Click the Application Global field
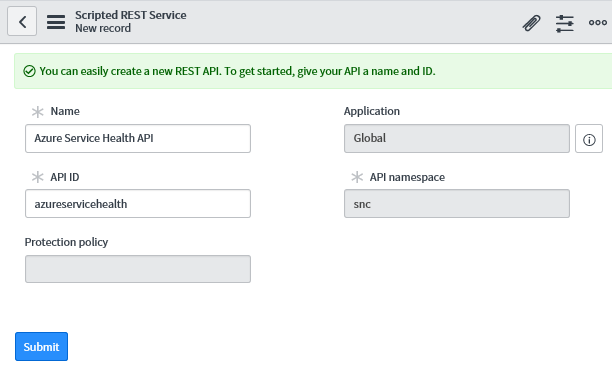 tap(457, 139)
